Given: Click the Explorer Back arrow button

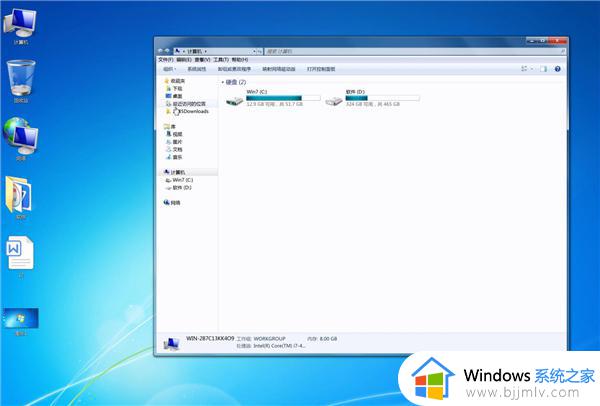Looking at the screenshot, I should click(x=160, y=51).
